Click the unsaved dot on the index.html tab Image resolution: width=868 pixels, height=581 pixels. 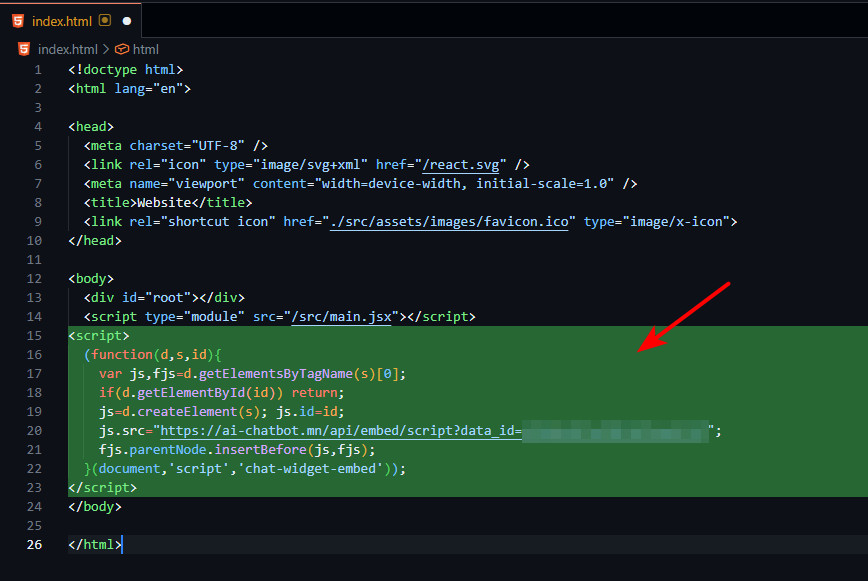127,20
